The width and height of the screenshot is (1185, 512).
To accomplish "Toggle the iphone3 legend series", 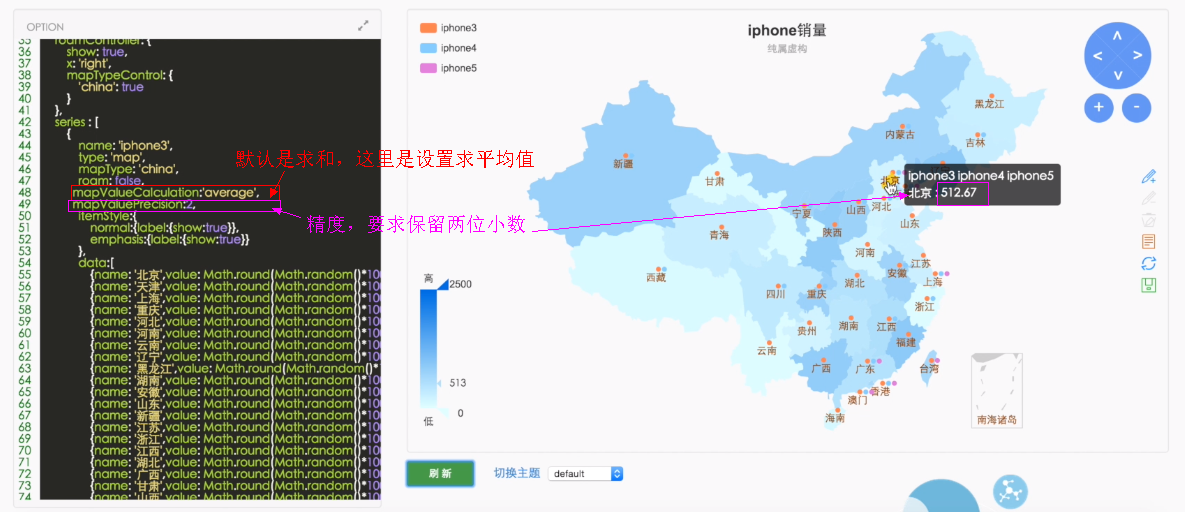I will (x=448, y=28).
